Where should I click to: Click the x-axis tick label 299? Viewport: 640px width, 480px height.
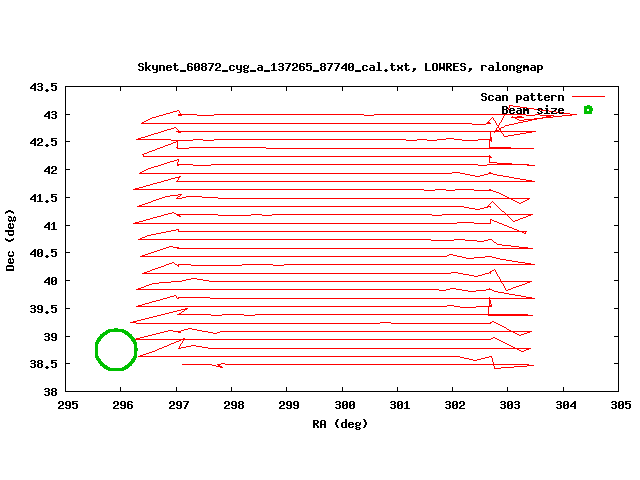coord(289,405)
